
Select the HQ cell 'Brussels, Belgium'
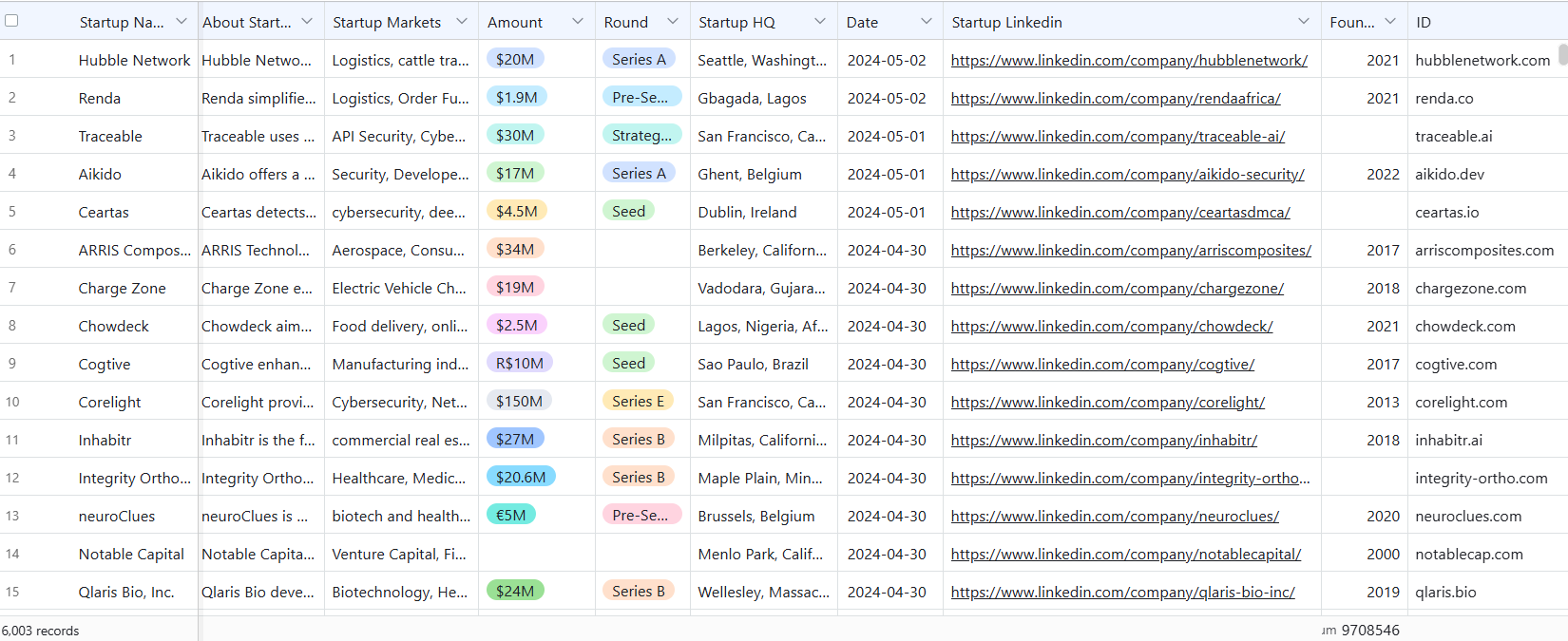tap(756, 516)
